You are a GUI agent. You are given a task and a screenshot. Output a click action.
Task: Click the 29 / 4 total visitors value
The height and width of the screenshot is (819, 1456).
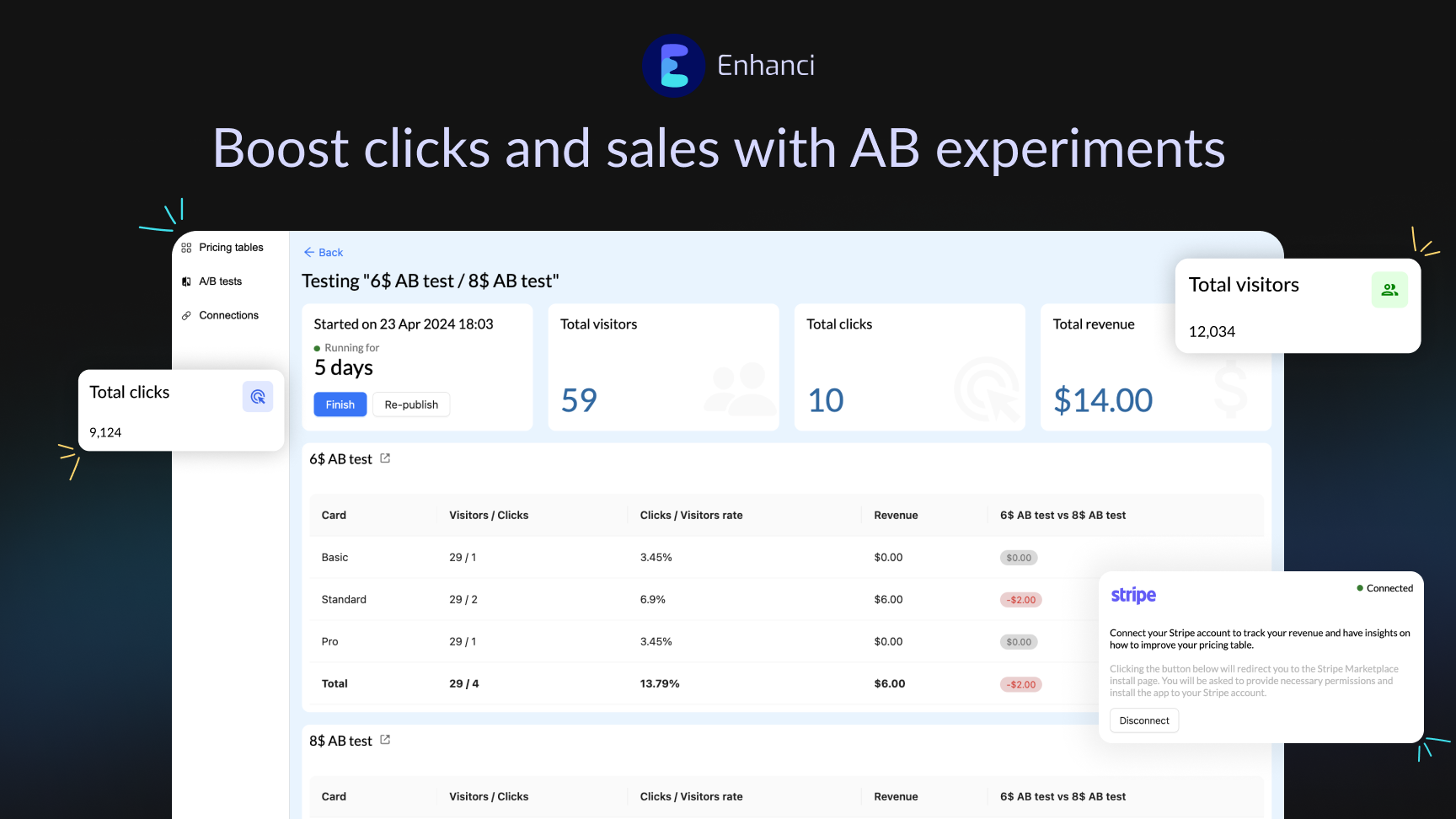(x=464, y=684)
